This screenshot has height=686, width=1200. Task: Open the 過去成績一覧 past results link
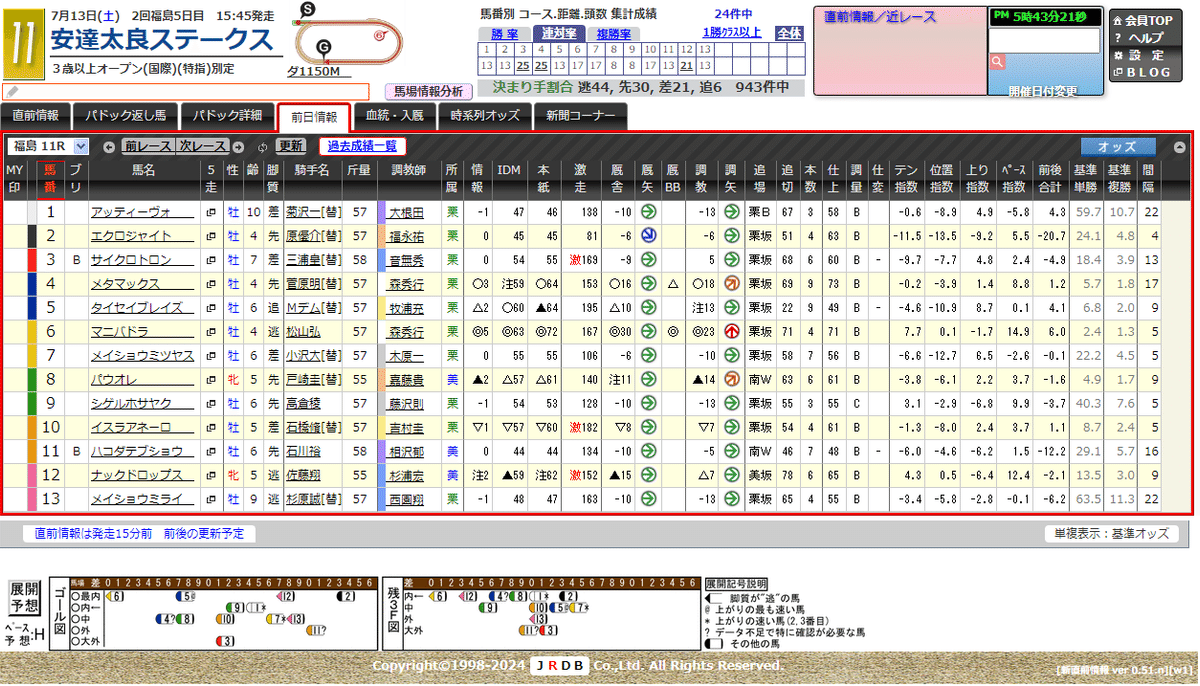(x=361, y=144)
